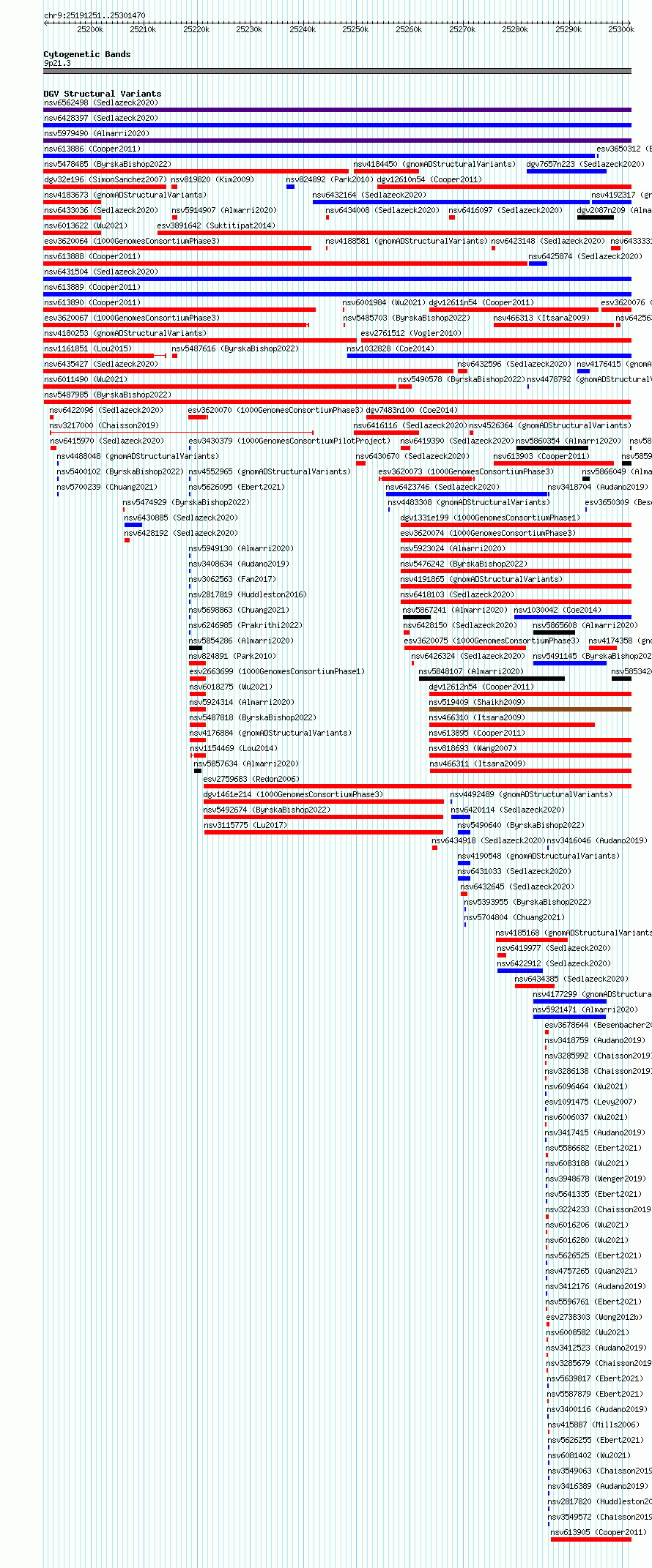Click nsv5487616 (ByrskaBishop2022) label
This screenshot has height=1568, width=652.
point(235,348)
